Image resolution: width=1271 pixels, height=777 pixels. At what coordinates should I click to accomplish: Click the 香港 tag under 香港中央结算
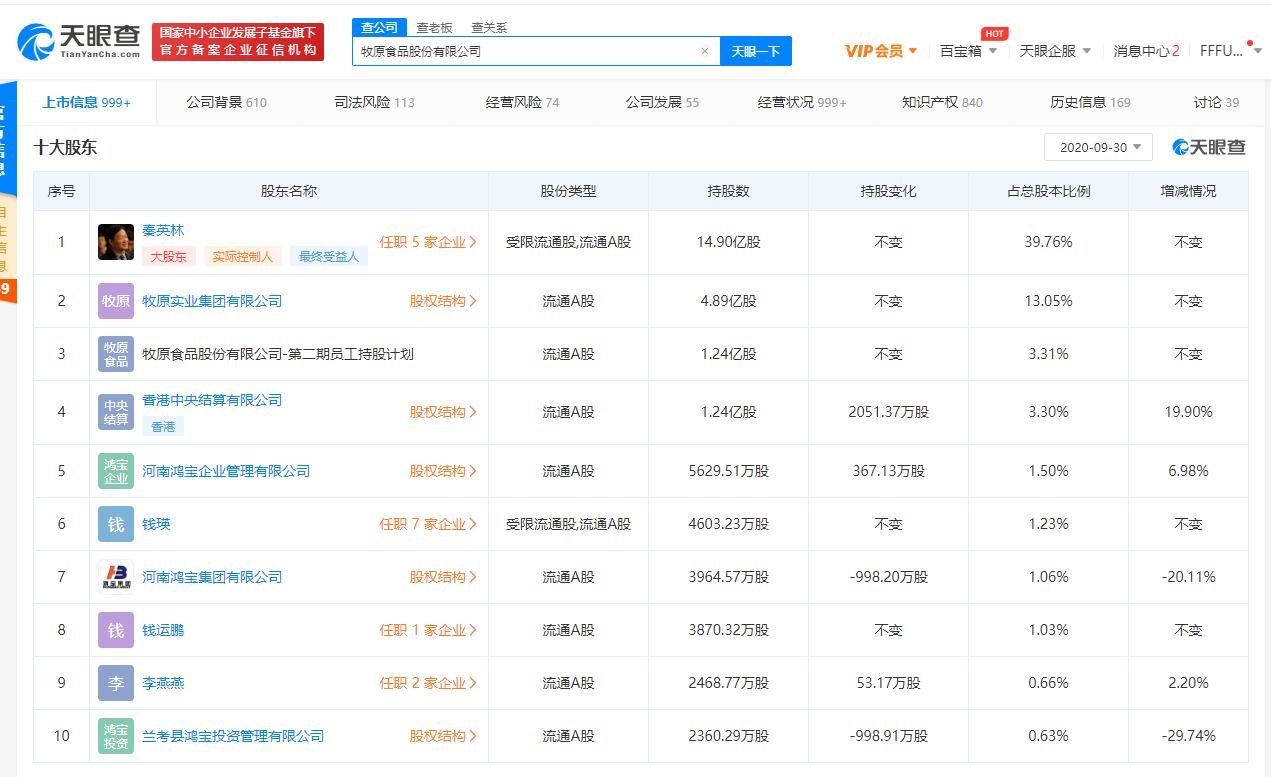coord(163,427)
